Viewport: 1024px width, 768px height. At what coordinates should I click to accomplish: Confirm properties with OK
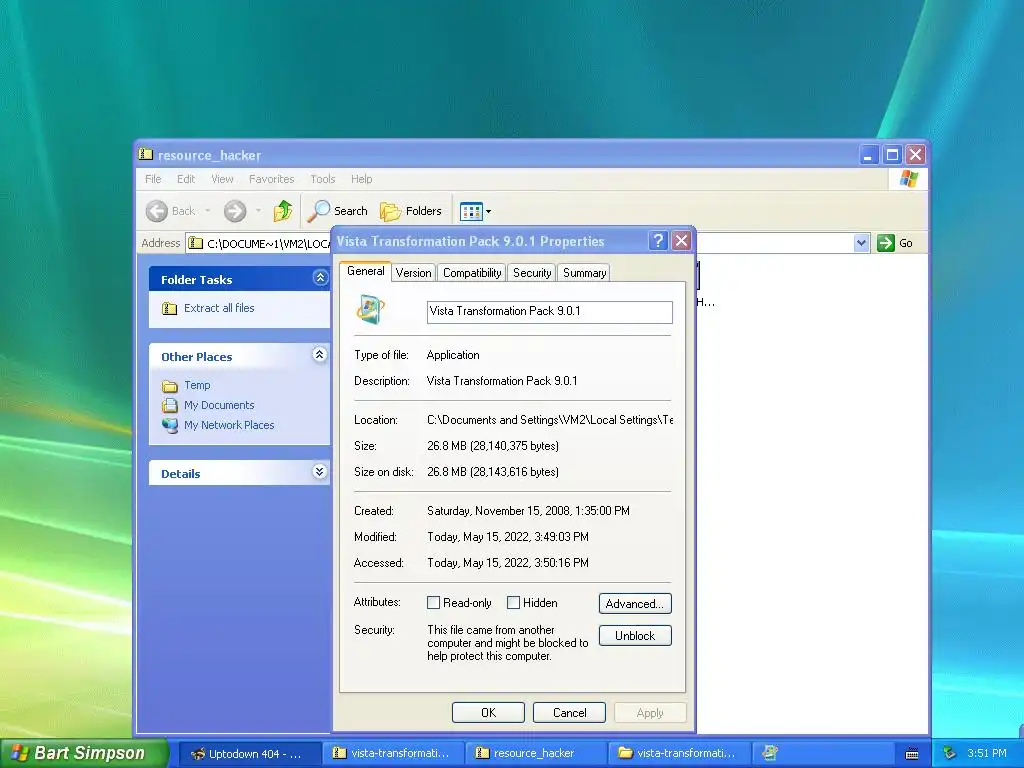coord(488,712)
